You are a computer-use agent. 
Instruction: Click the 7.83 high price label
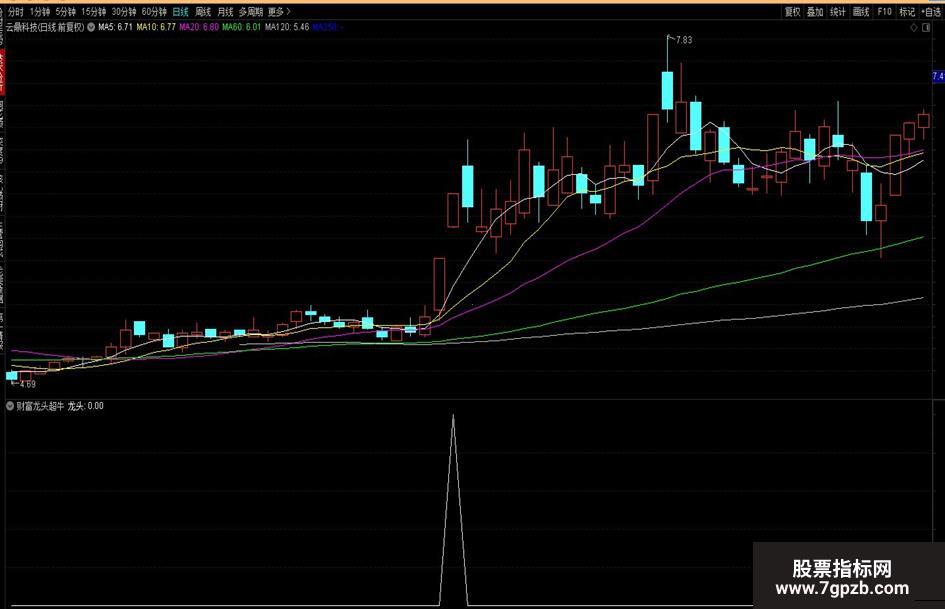(x=684, y=40)
